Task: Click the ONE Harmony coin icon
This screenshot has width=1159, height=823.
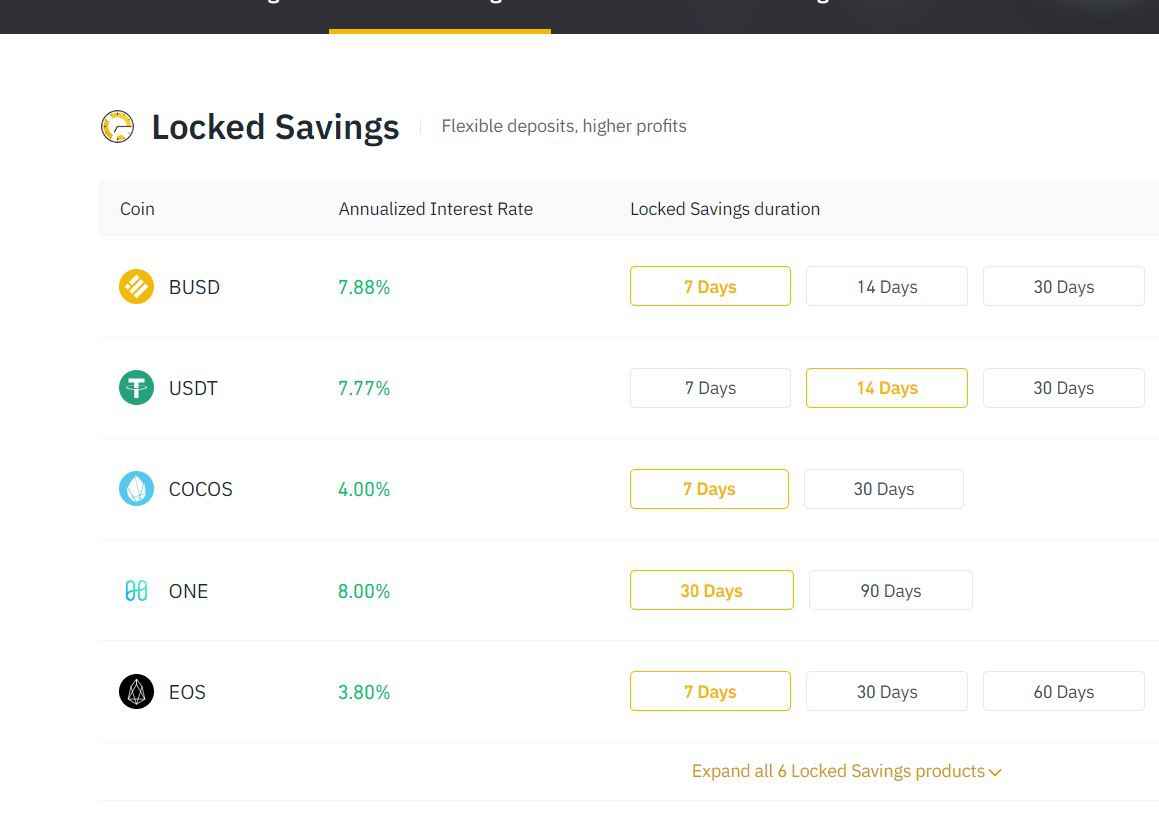Action: click(x=136, y=591)
